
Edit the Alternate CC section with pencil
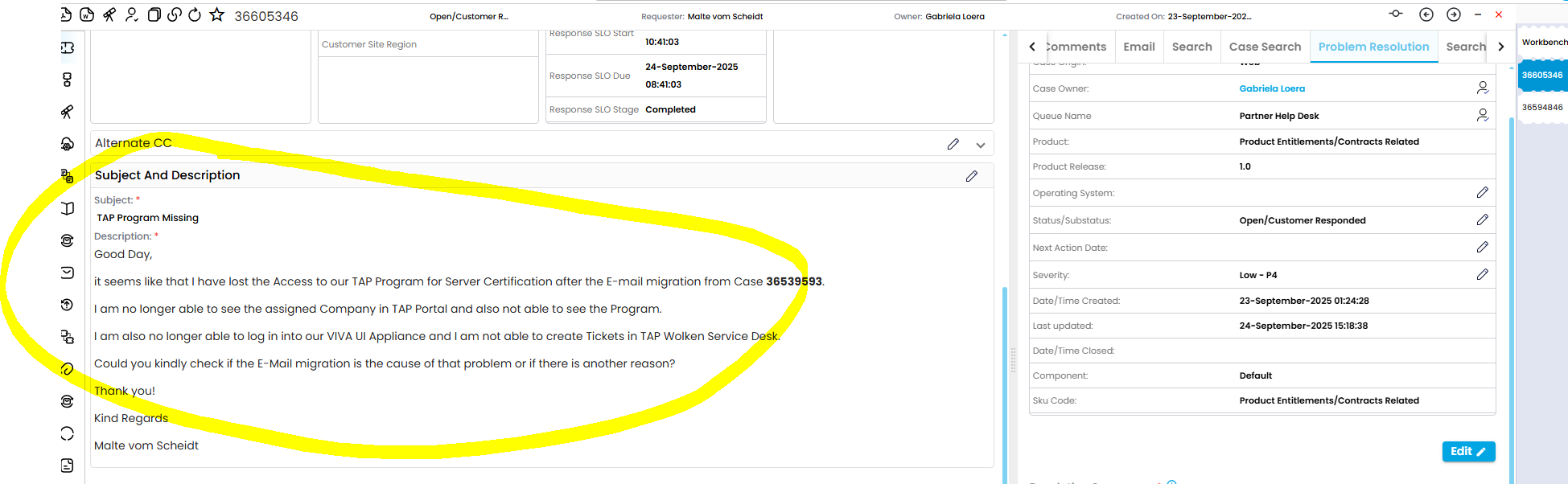(953, 144)
